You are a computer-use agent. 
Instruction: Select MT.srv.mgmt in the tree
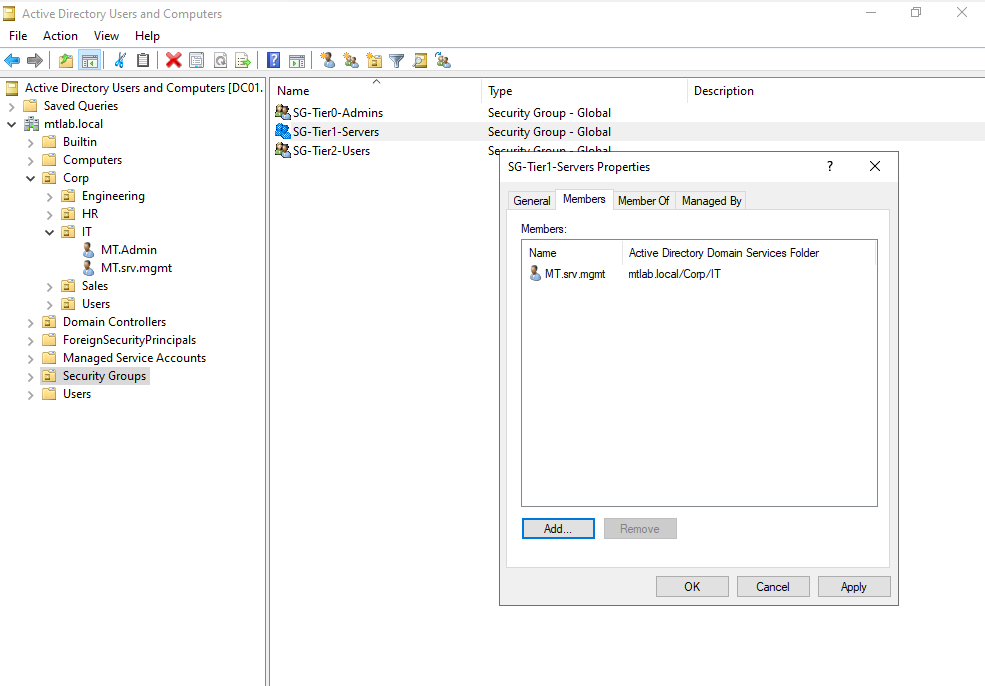point(136,268)
